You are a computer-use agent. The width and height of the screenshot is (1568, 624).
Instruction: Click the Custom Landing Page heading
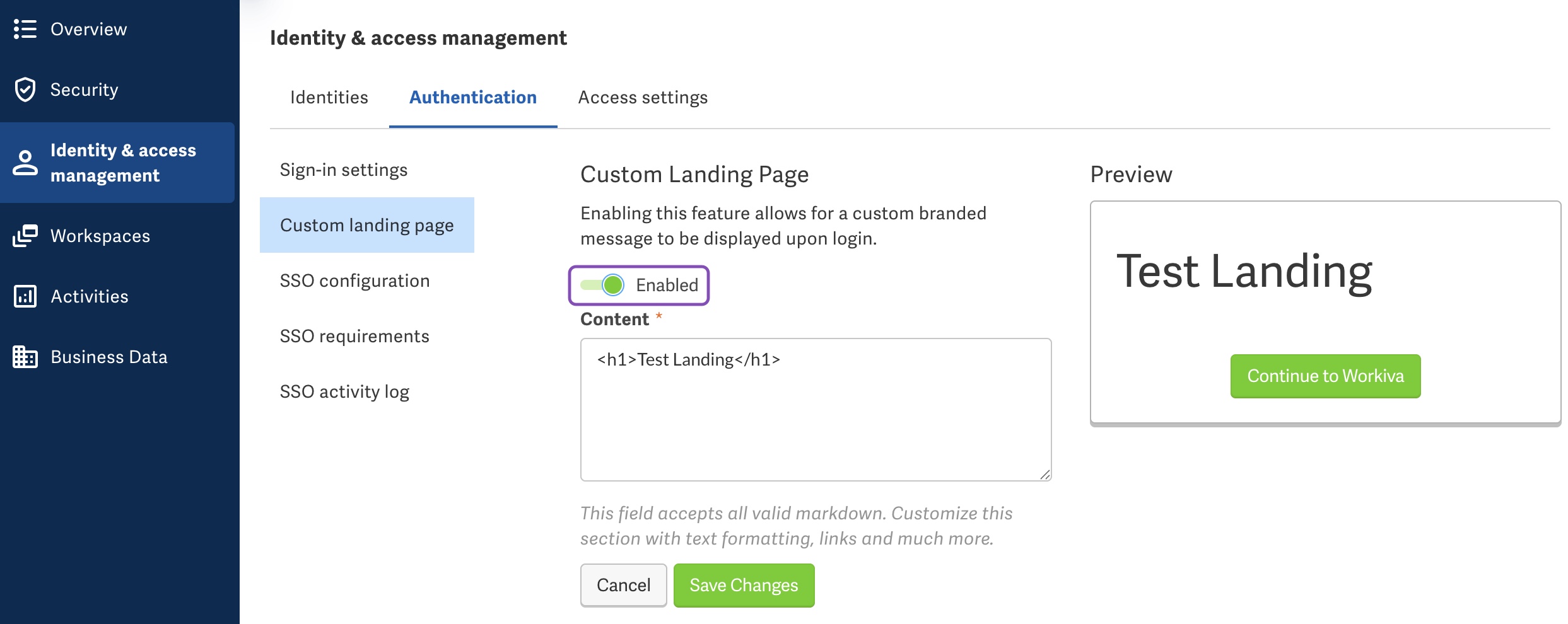694,175
